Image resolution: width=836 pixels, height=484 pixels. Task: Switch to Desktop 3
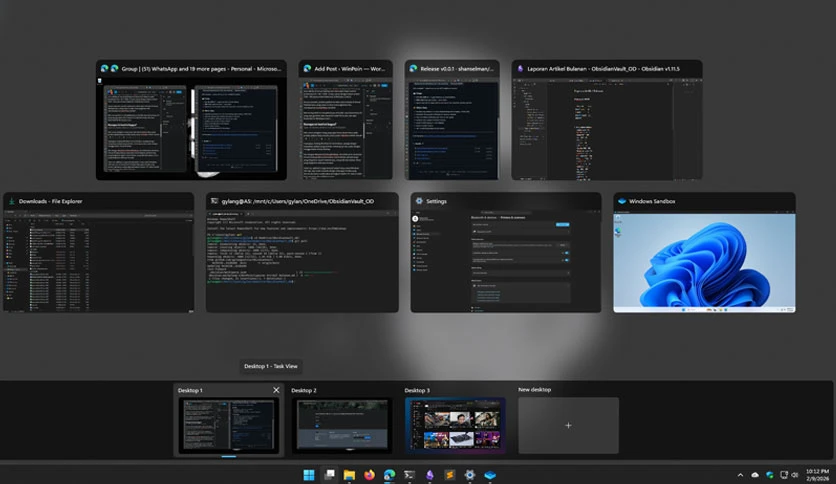pos(455,426)
